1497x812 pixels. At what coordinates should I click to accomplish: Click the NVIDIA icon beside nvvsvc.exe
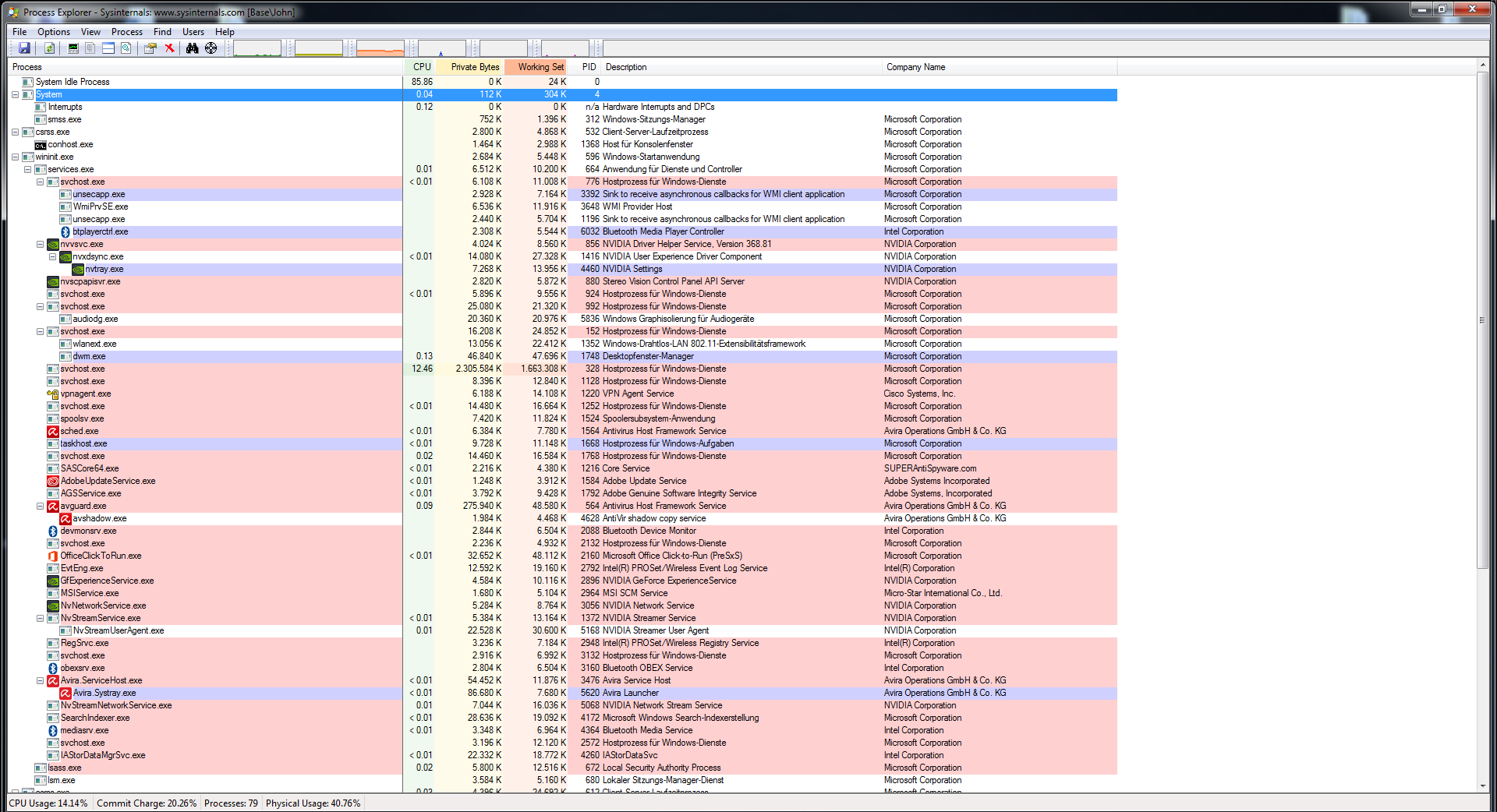point(53,244)
